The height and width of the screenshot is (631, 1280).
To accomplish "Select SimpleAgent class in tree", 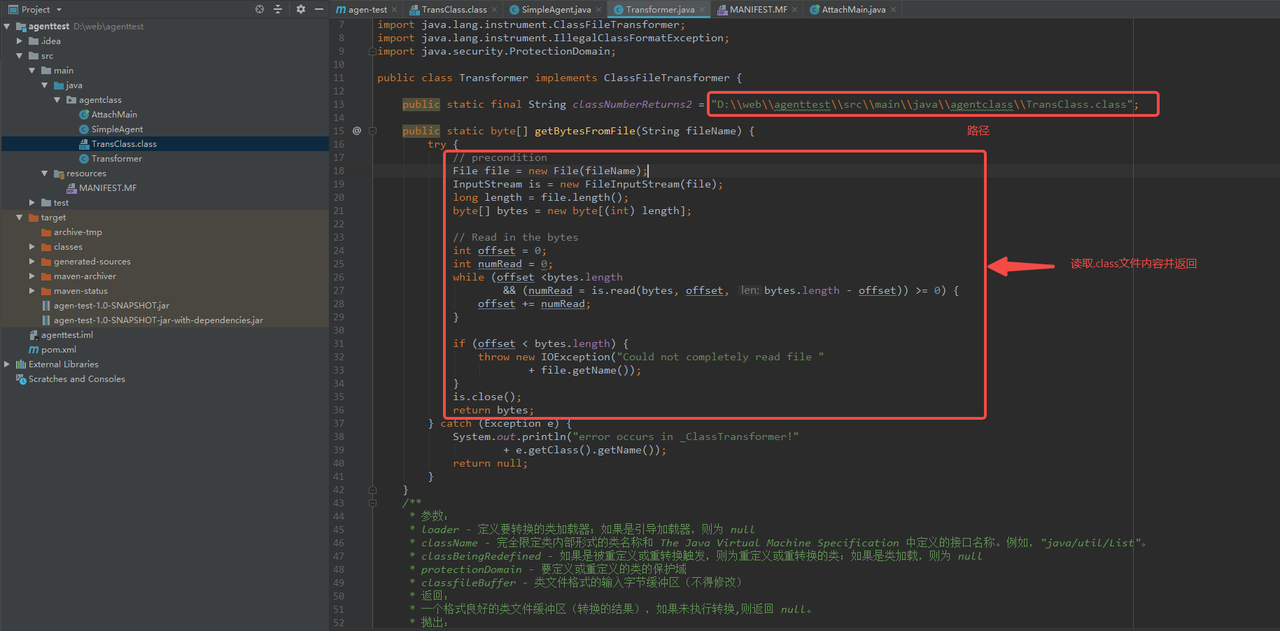I will point(117,129).
